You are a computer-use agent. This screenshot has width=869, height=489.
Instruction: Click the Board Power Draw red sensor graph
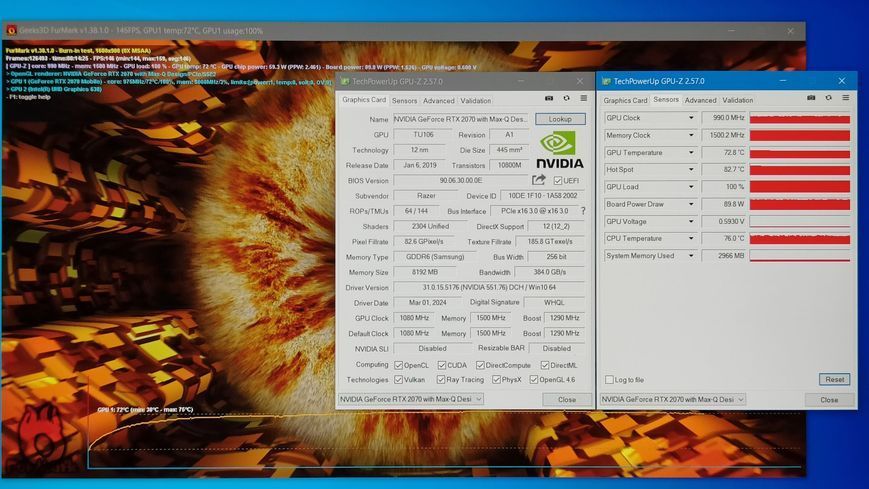(800, 204)
